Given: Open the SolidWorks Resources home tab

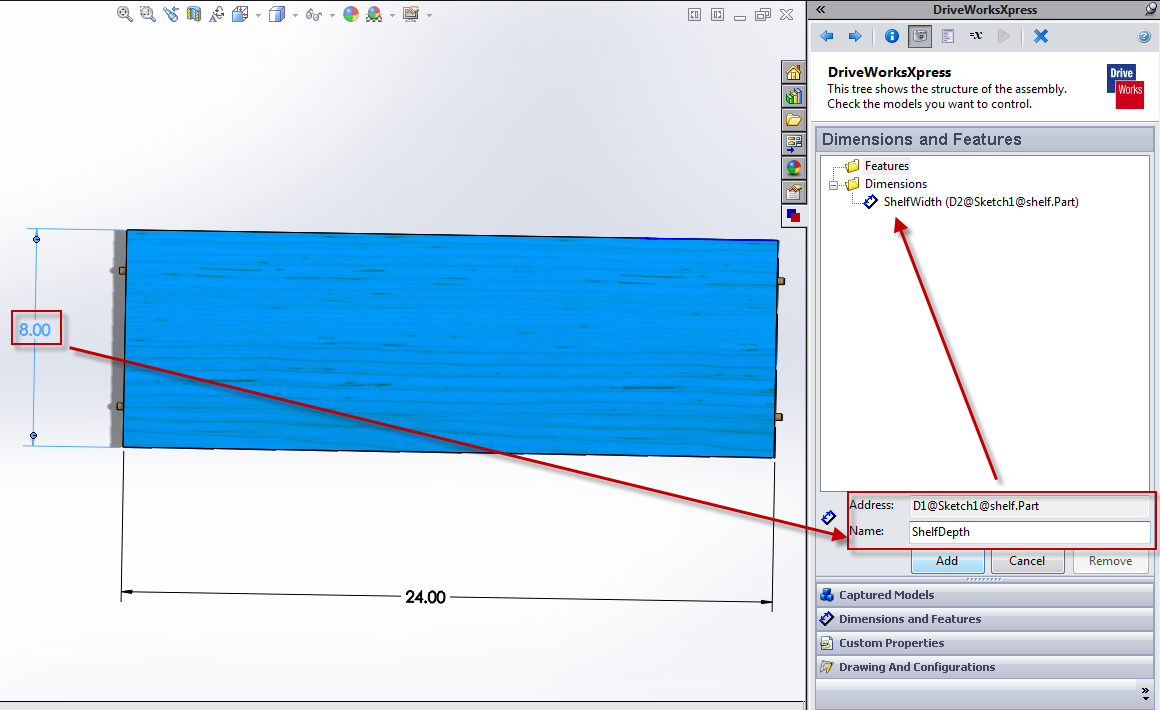Looking at the screenshot, I should (x=794, y=72).
